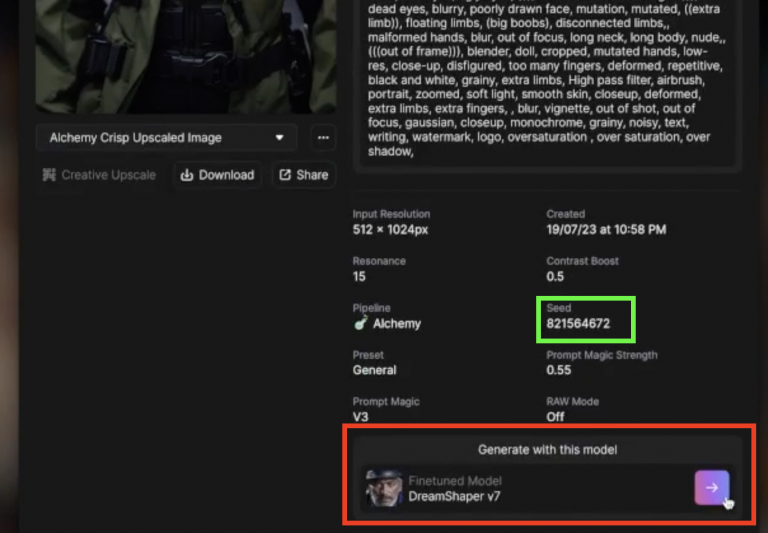Select the DreamShaper v7 model thumbnail
This screenshot has width=768, height=533.
pyautogui.click(x=384, y=488)
